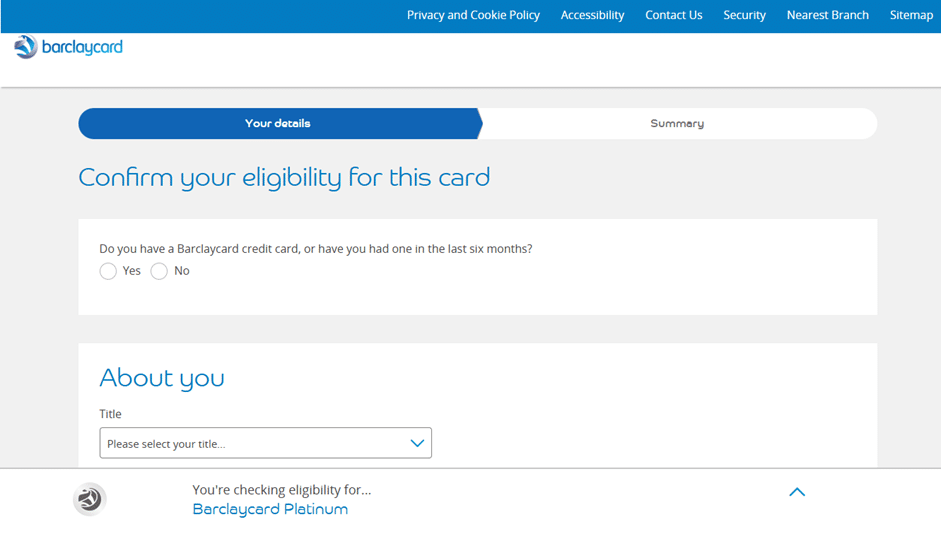Select the Yes radio button
Viewport: 941px width, 541px height.
[108, 271]
